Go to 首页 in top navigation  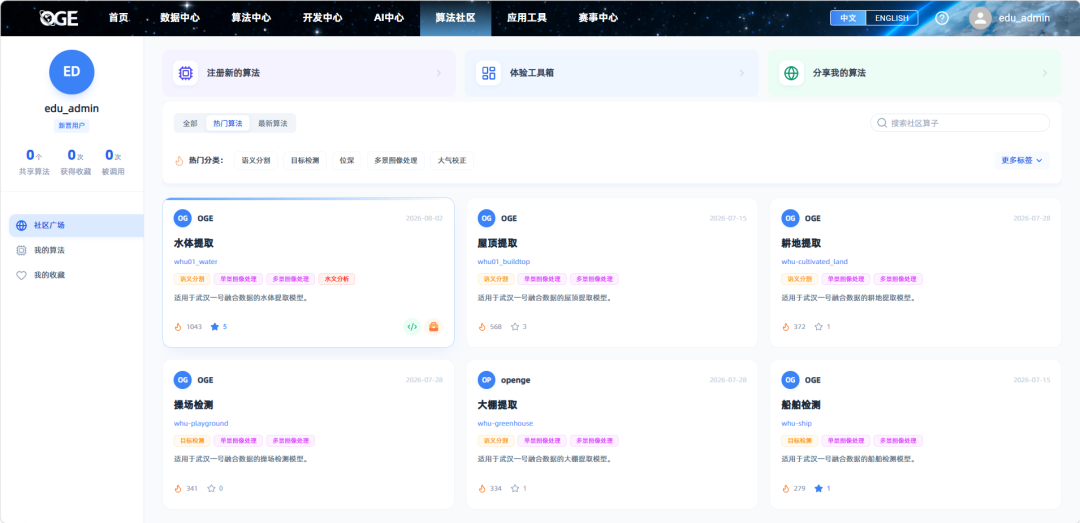click(x=118, y=18)
